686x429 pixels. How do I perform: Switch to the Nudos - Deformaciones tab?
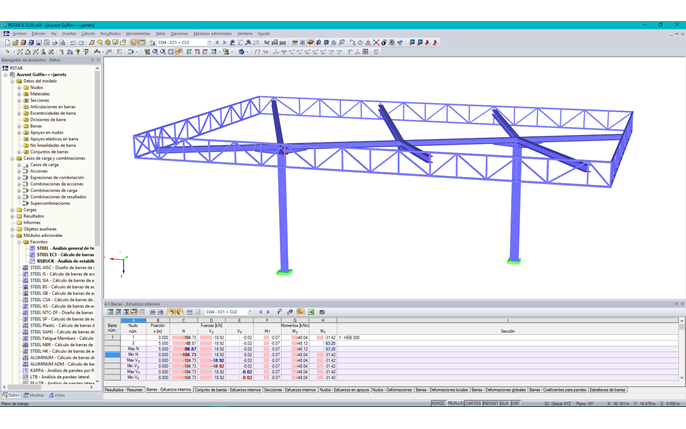[392, 390]
